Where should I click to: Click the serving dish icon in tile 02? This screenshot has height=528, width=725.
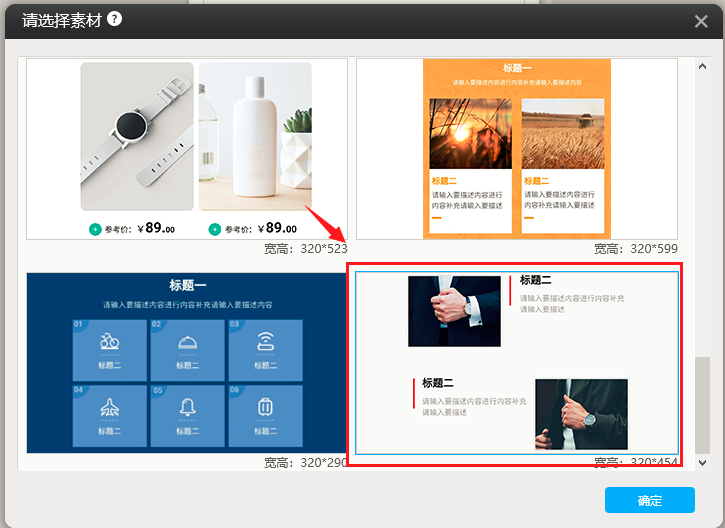point(187,342)
